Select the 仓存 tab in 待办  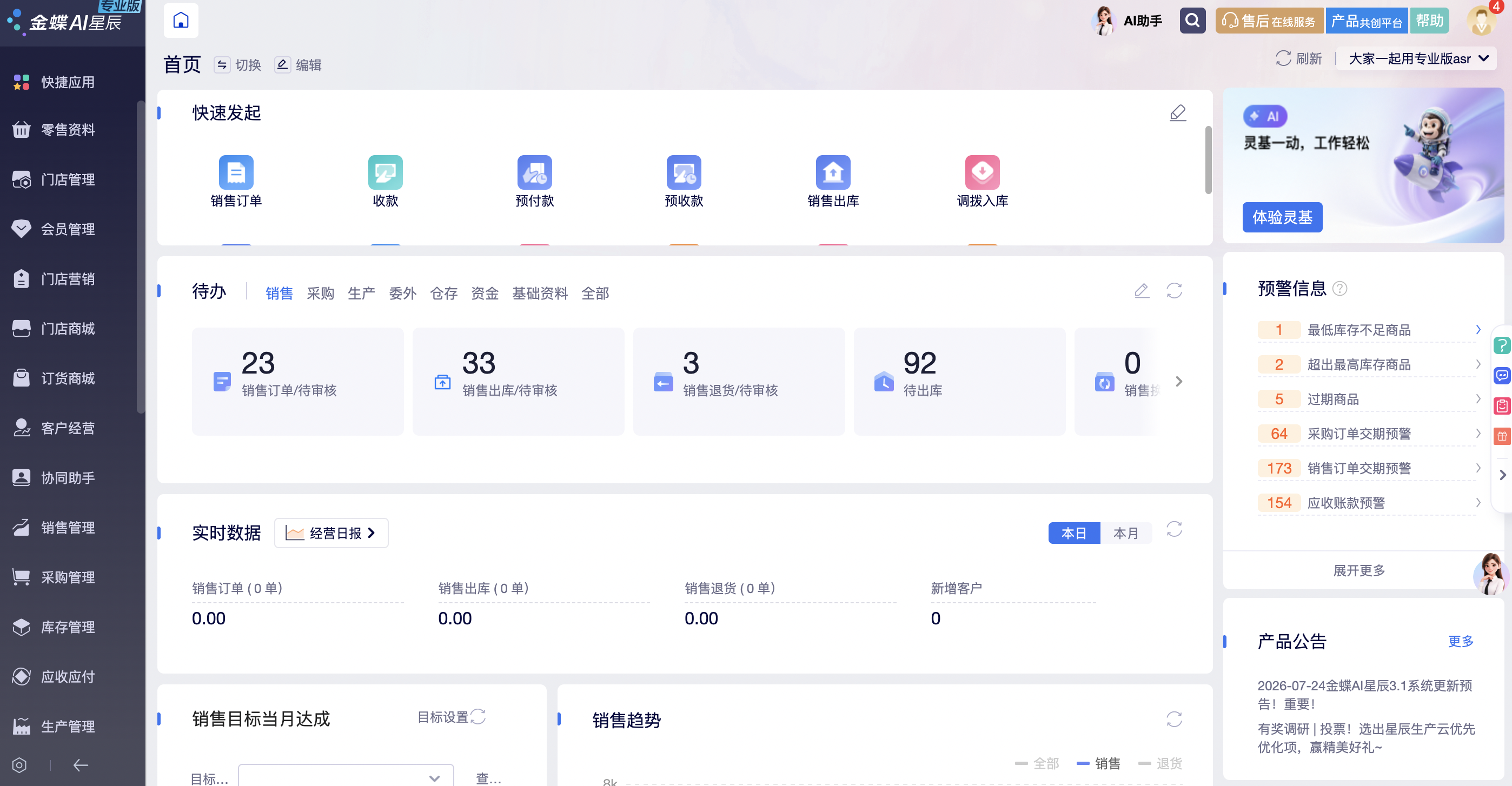coord(444,294)
